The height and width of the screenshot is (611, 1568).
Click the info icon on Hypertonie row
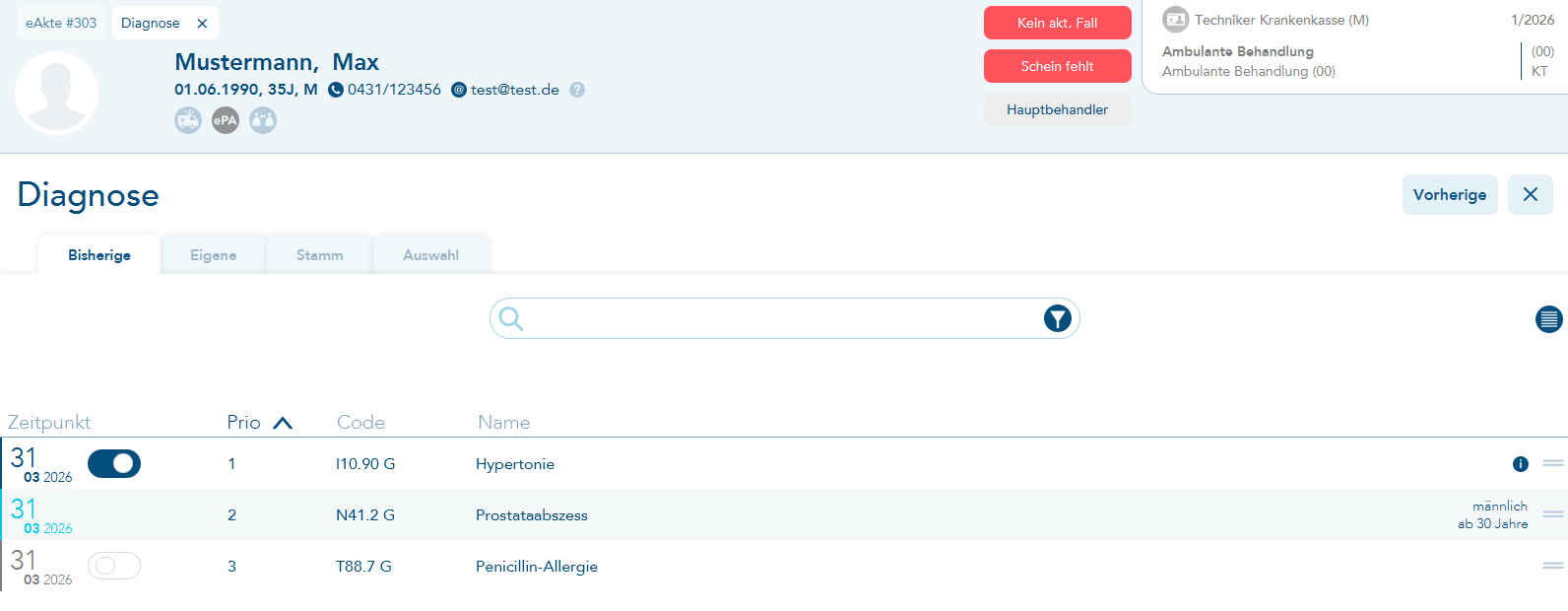(1520, 464)
